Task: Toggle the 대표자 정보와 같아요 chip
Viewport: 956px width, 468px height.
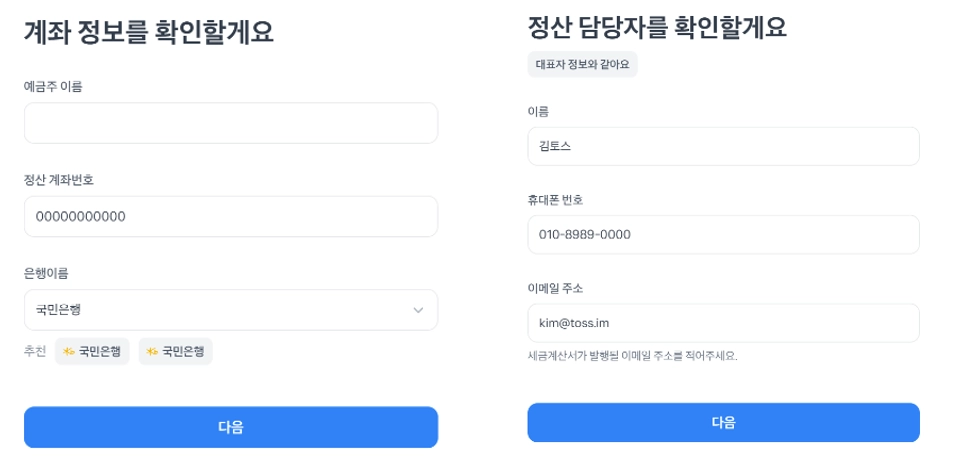Action: point(582,64)
